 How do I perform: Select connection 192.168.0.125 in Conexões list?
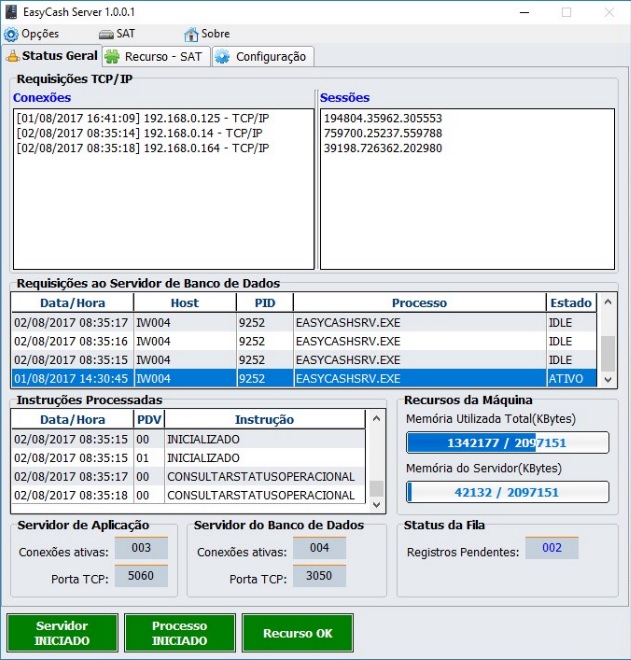coord(143,118)
